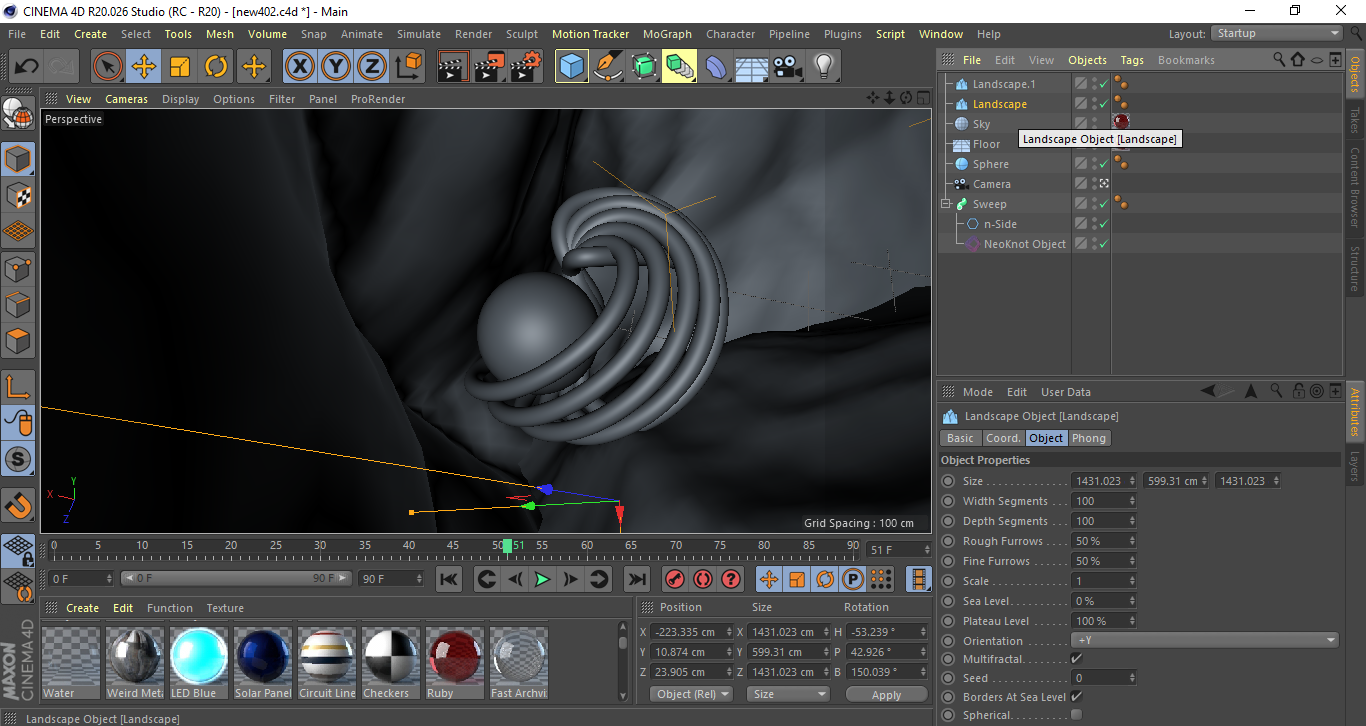The image size is (1366, 726).
Task: Adjust the current frame 51 F stepper
Action: click(927, 550)
